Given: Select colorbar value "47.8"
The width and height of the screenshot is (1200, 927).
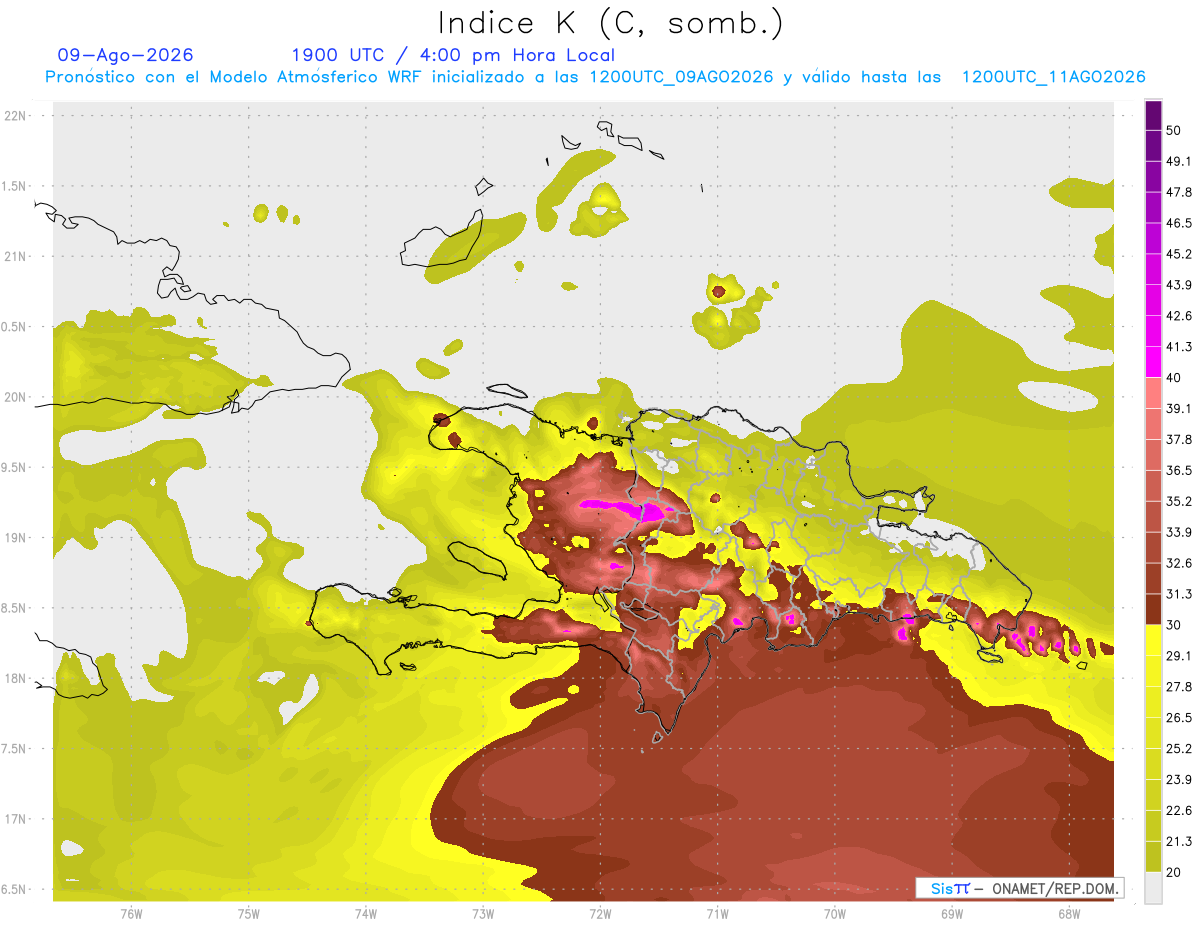Looking at the screenshot, I should (x=1179, y=192).
